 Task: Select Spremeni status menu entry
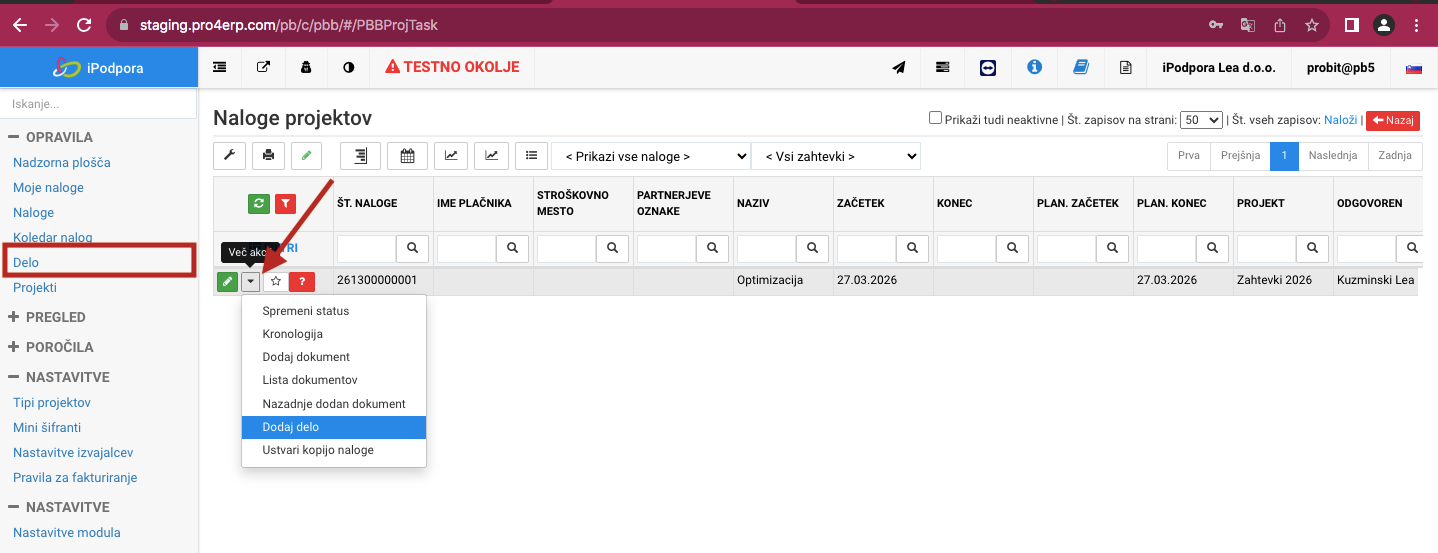click(x=334, y=311)
